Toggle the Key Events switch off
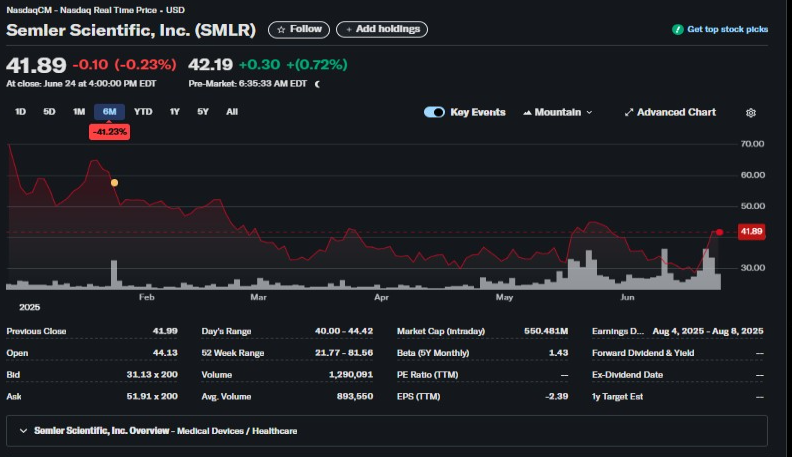This screenshot has width=792, height=457. pos(434,112)
